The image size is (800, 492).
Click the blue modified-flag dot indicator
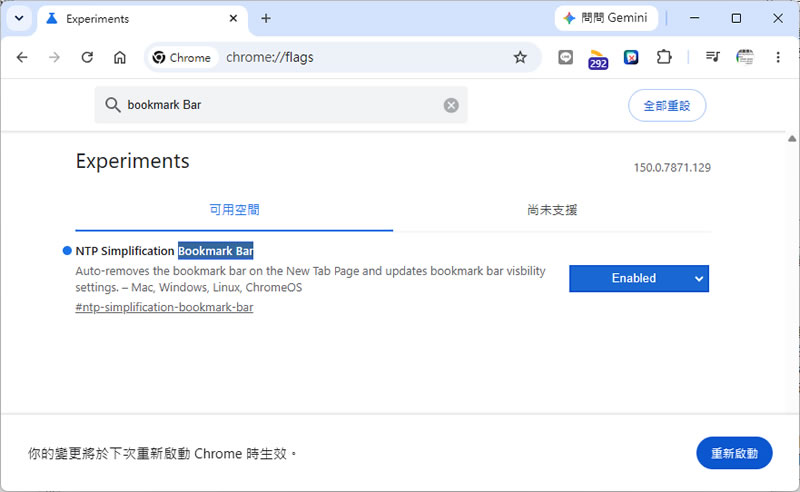[67, 251]
